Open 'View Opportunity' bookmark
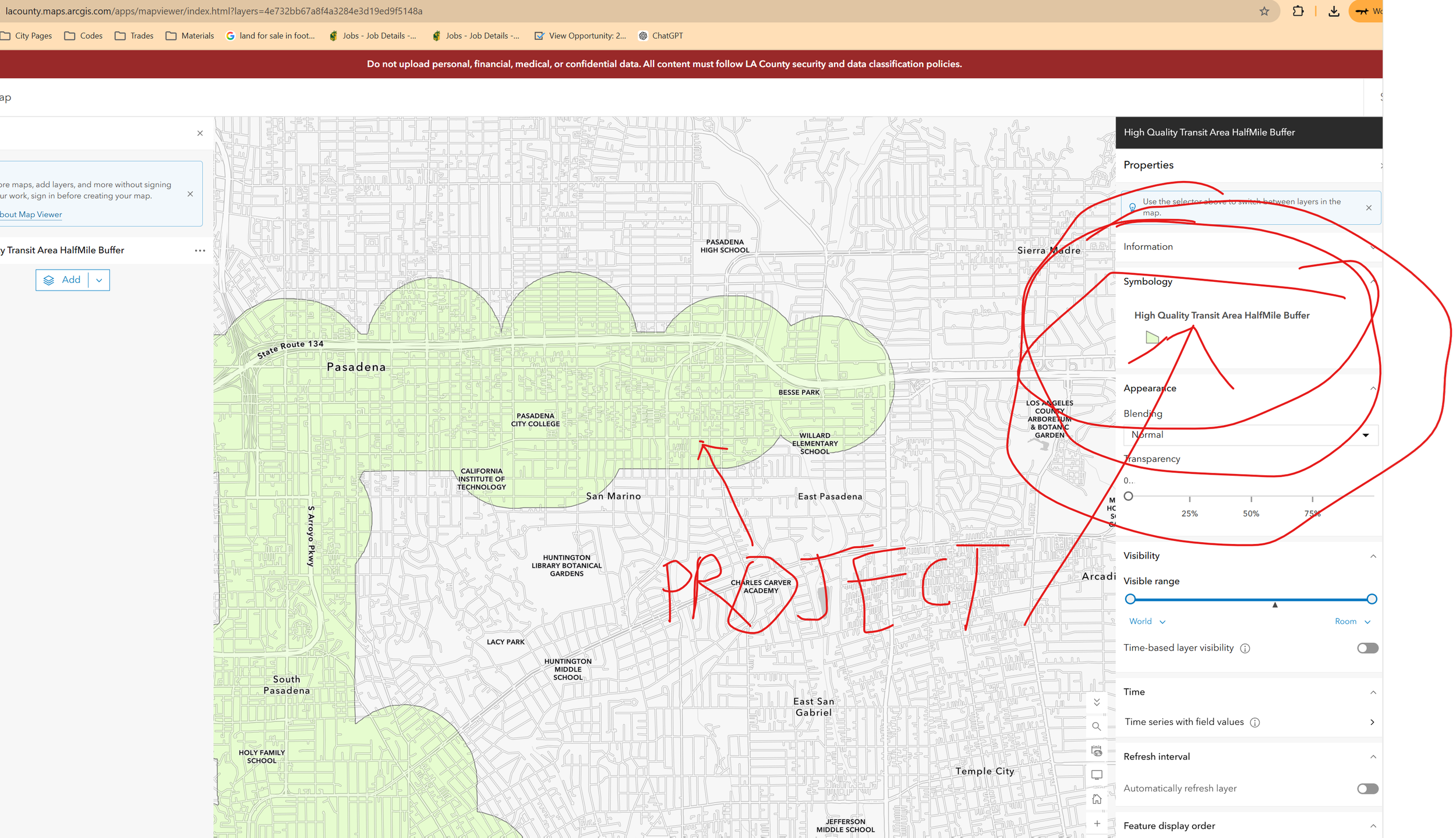The image size is (1456, 838). [x=580, y=36]
